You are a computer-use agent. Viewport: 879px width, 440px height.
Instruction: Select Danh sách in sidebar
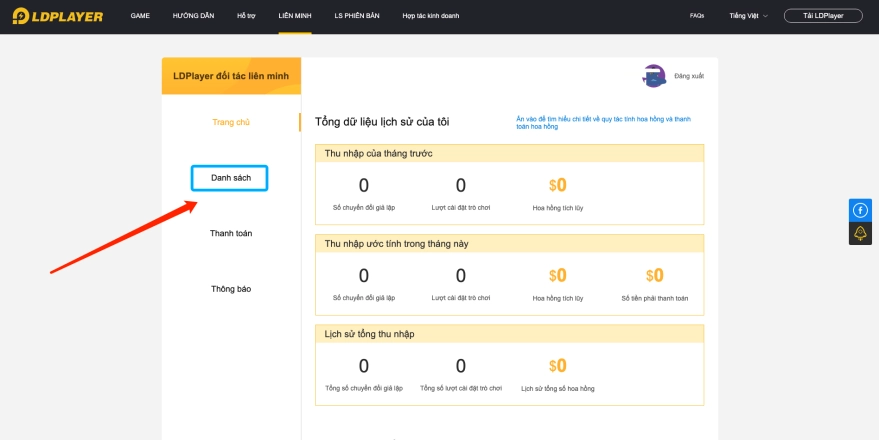click(229, 178)
